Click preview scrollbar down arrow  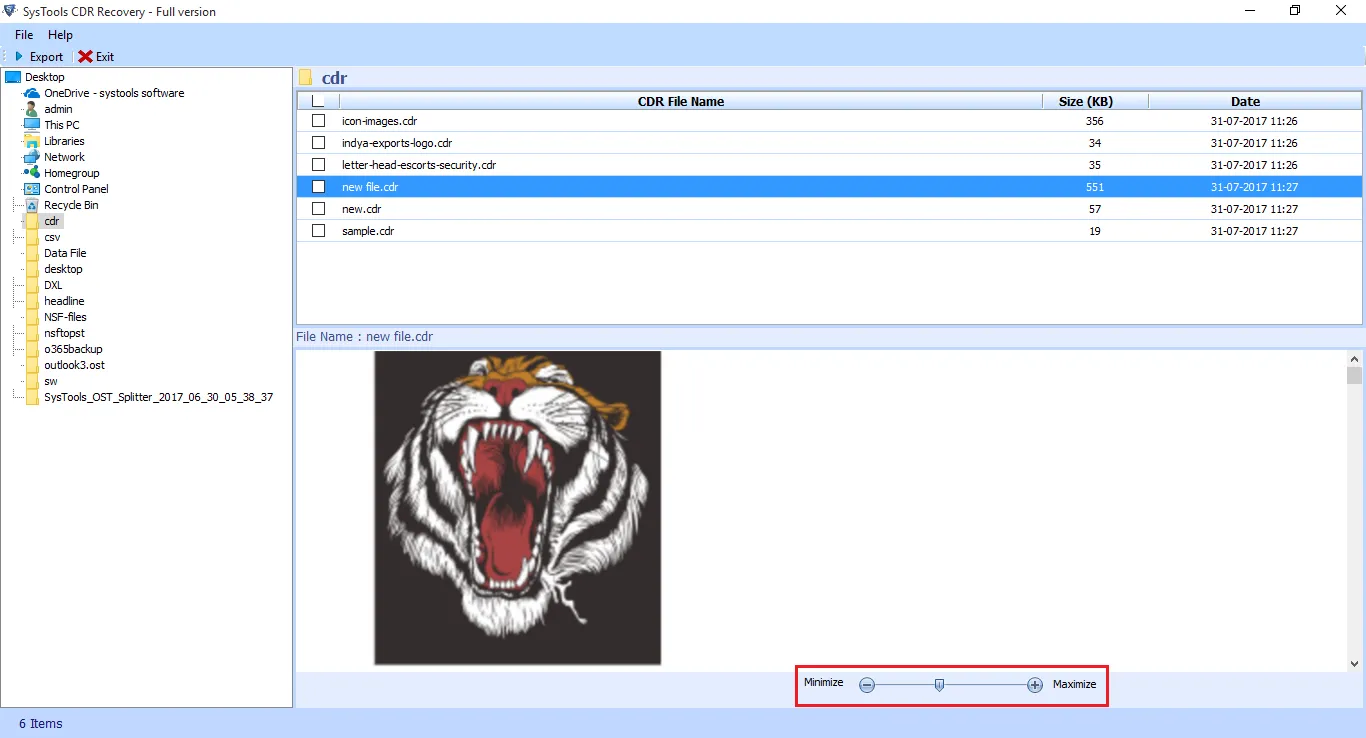point(1354,663)
